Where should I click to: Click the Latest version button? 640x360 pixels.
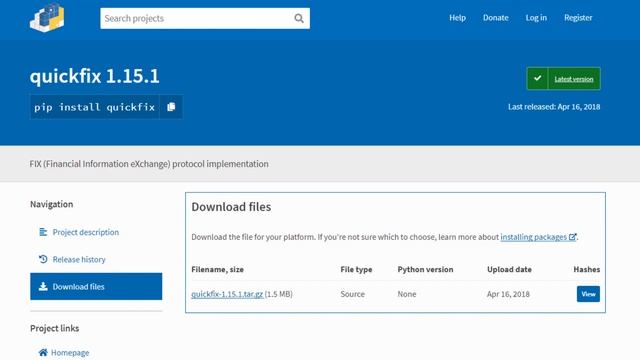click(563, 78)
